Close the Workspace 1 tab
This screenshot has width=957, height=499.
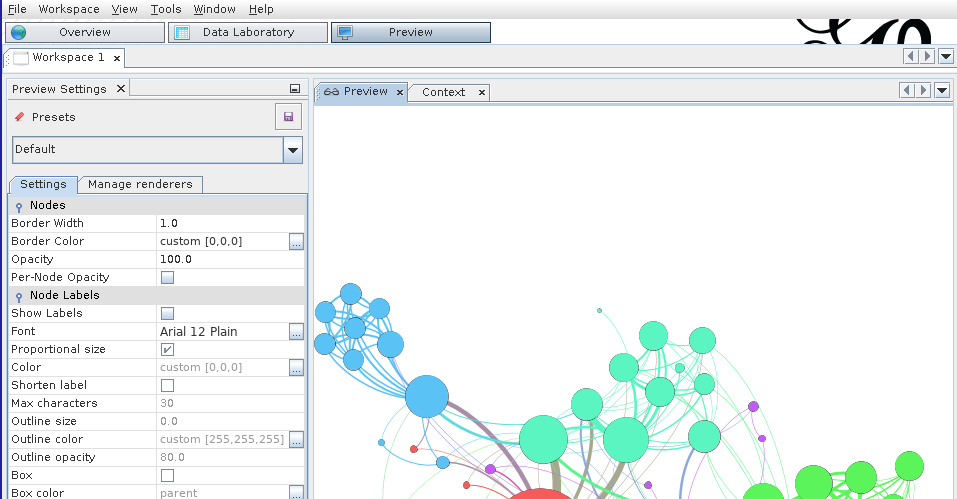pyautogui.click(x=117, y=59)
